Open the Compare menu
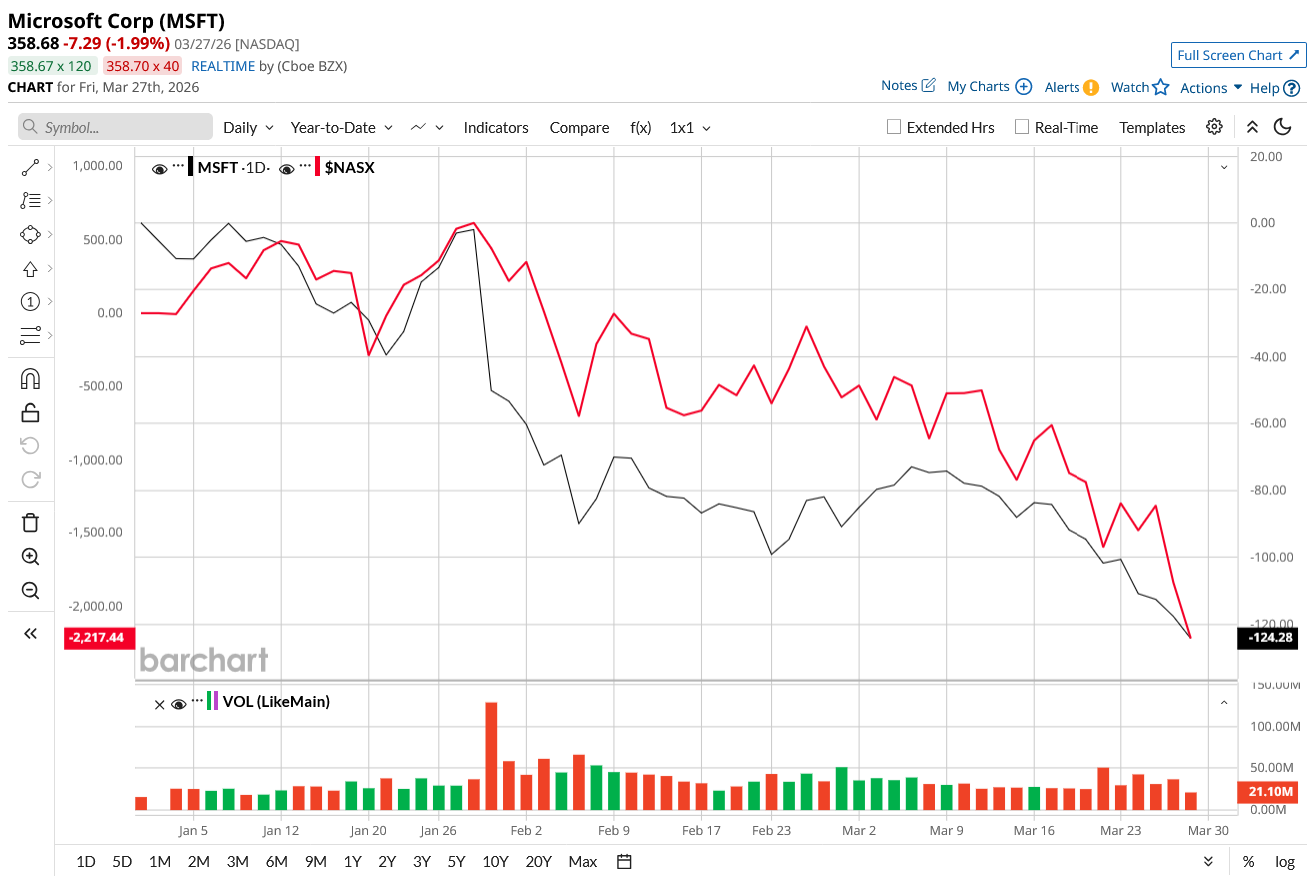This screenshot has height=876, width=1308. (x=579, y=127)
